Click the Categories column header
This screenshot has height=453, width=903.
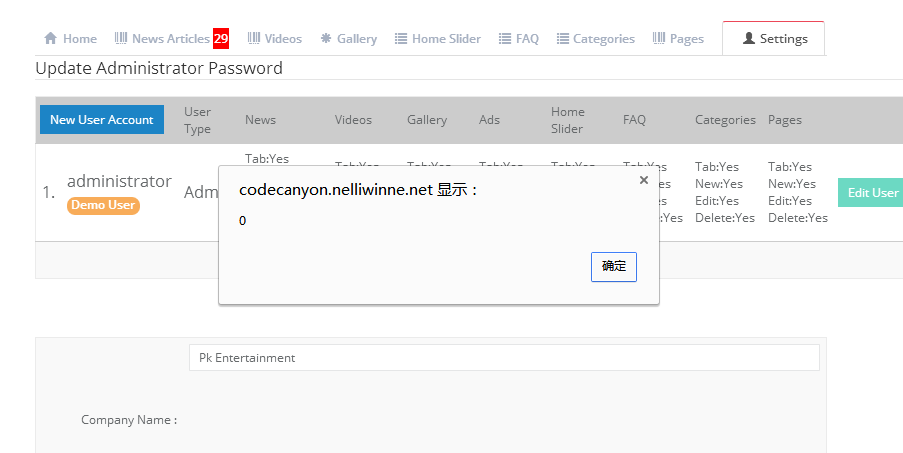[x=725, y=120]
